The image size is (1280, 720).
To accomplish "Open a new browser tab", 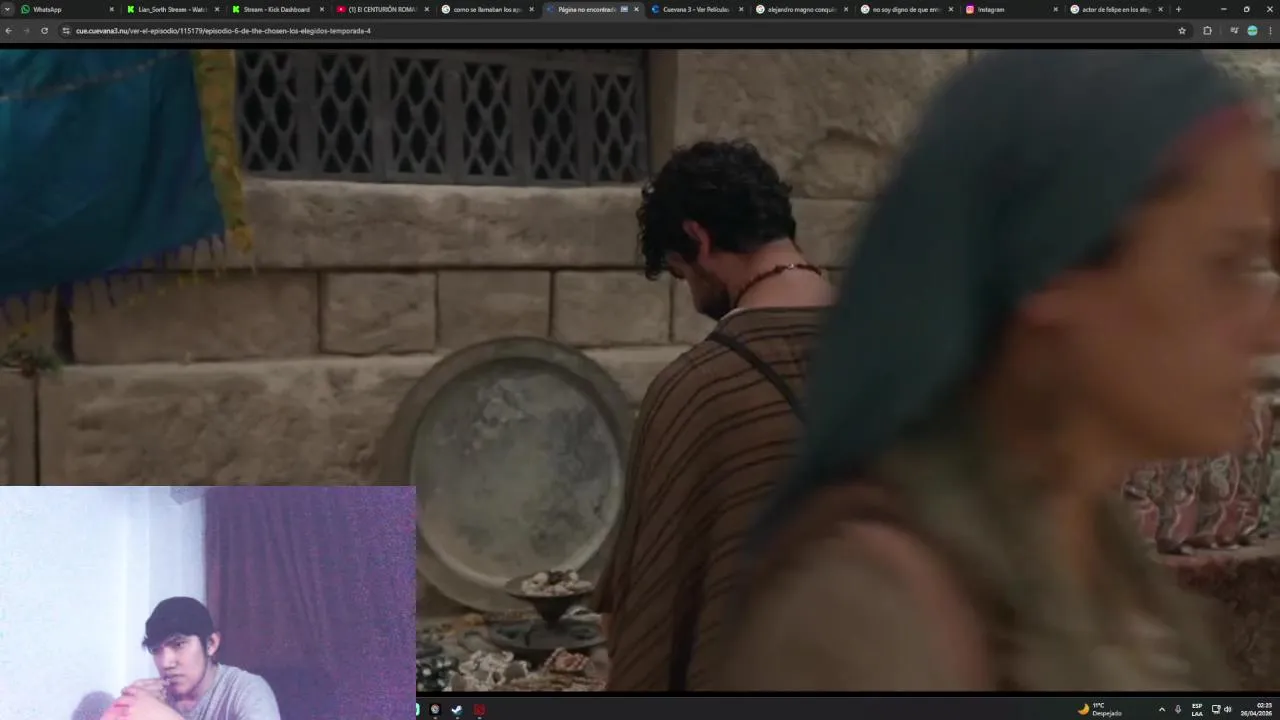I will tap(1178, 9).
